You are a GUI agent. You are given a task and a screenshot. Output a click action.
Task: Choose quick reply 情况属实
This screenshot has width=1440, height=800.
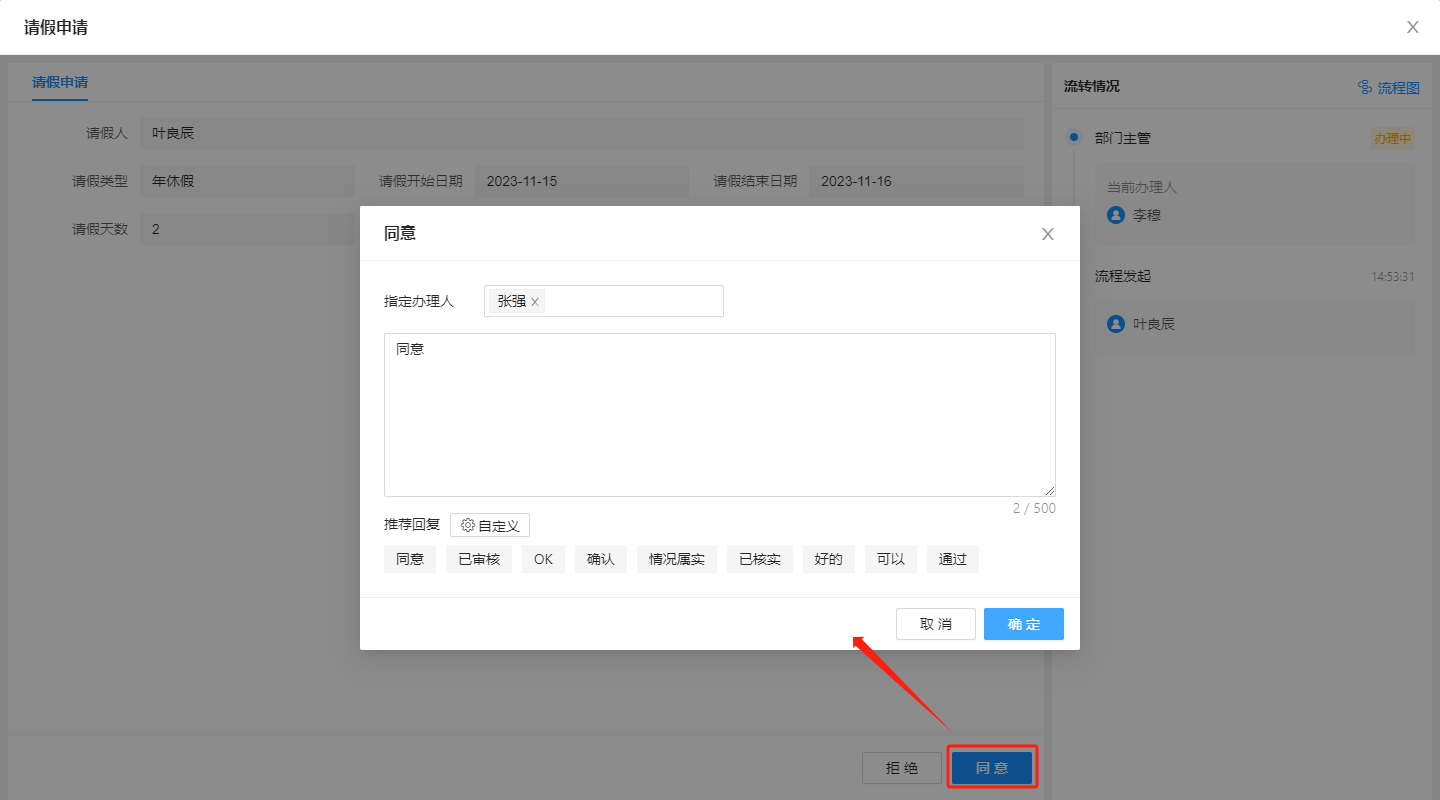tap(676, 559)
